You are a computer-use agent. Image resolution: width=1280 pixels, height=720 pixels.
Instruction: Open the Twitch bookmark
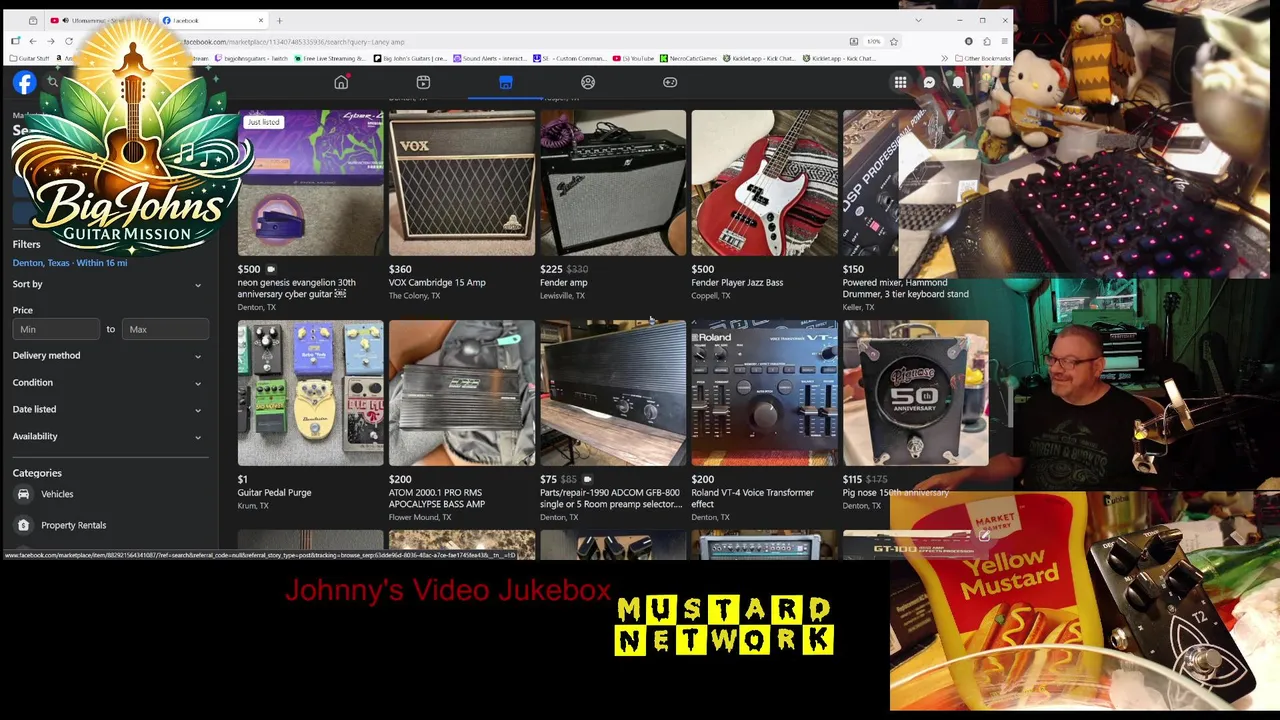pos(252,58)
